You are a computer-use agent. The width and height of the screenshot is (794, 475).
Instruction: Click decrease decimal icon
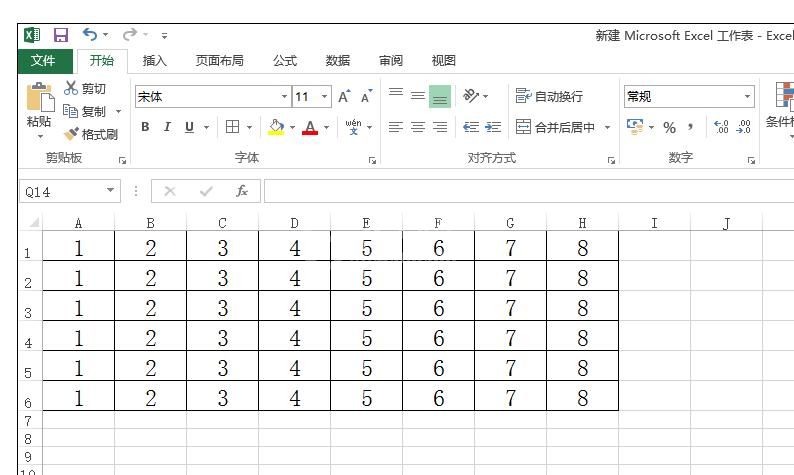coord(743,127)
